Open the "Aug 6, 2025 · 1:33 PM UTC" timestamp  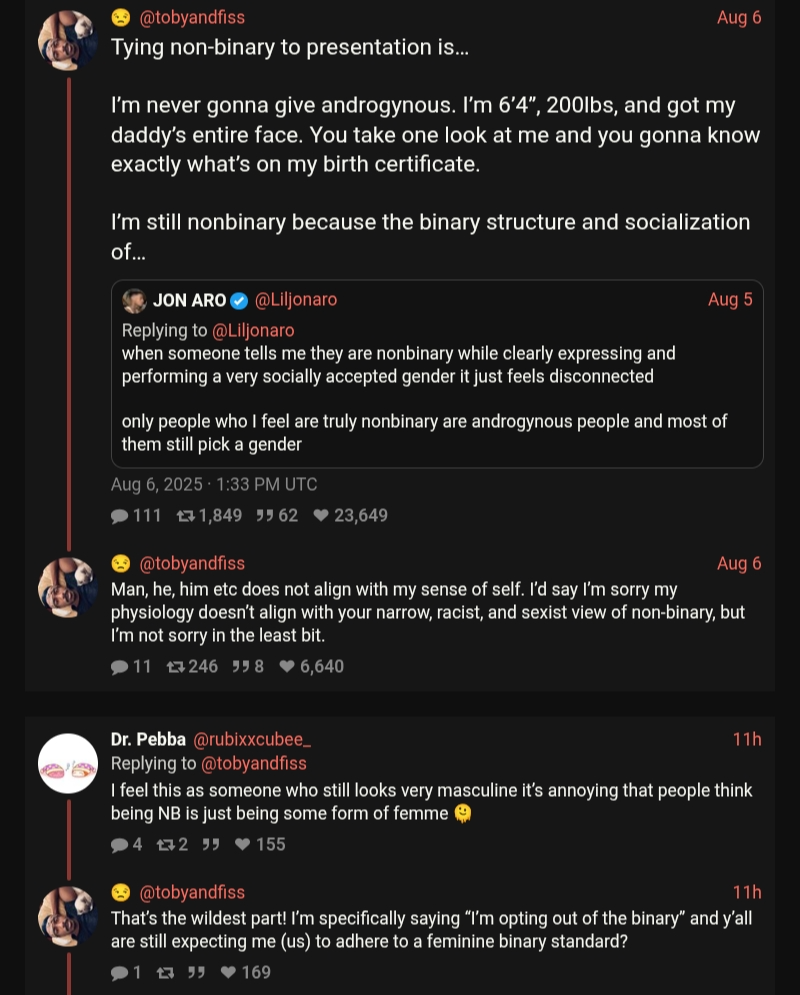(x=214, y=485)
